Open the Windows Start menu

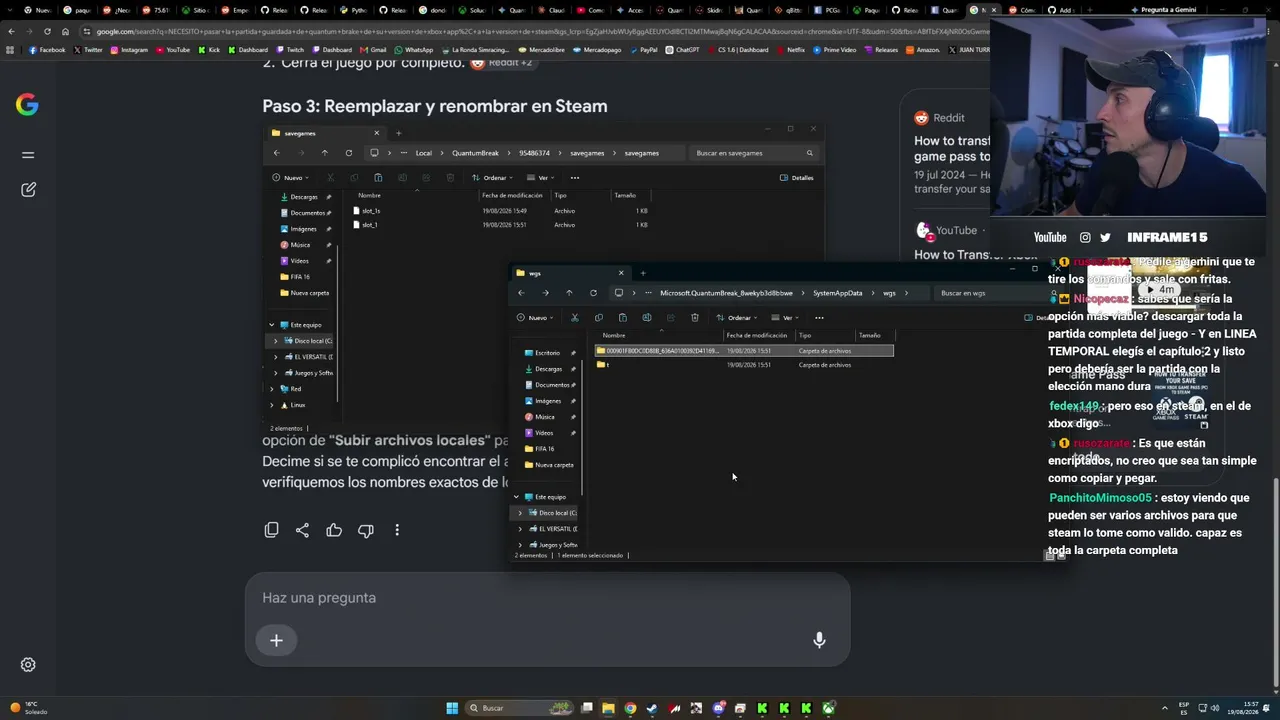[x=452, y=708]
